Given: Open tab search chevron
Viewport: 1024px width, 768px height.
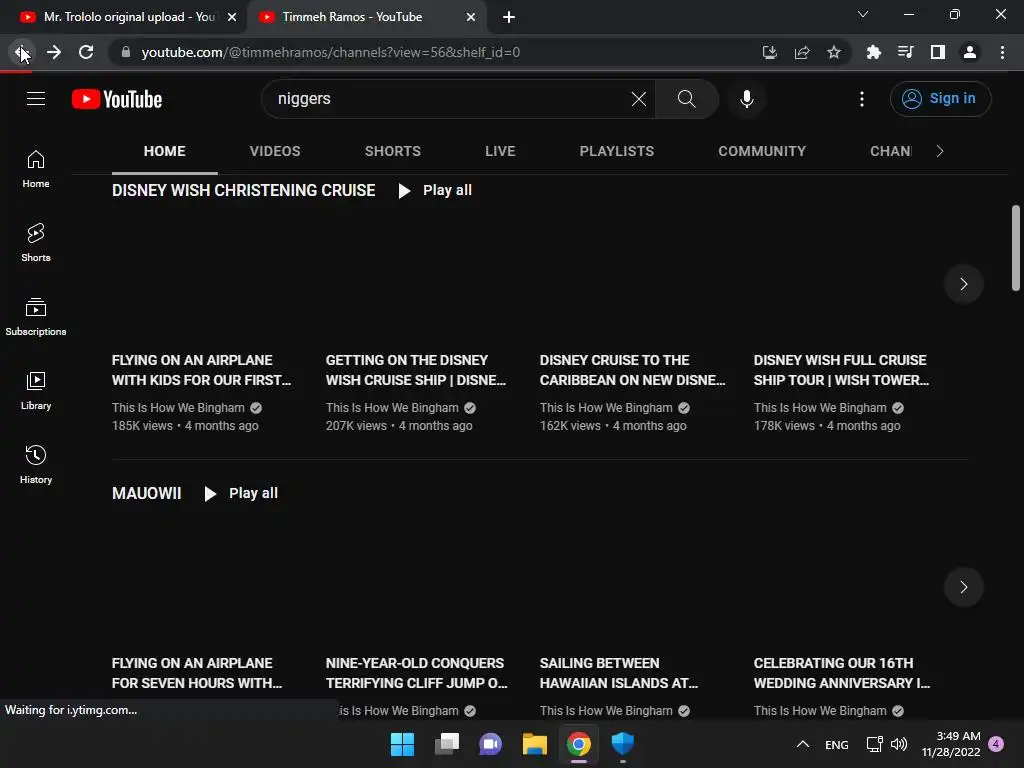Looking at the screenshot, I should point(863,14).
